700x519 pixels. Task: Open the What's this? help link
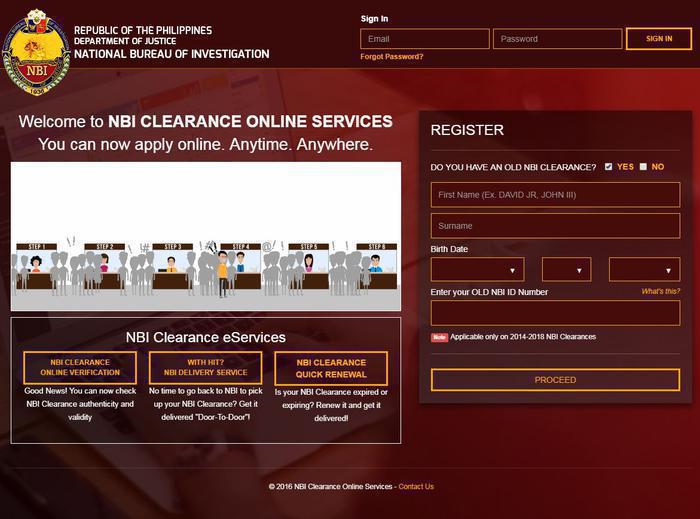pos(661,291)
